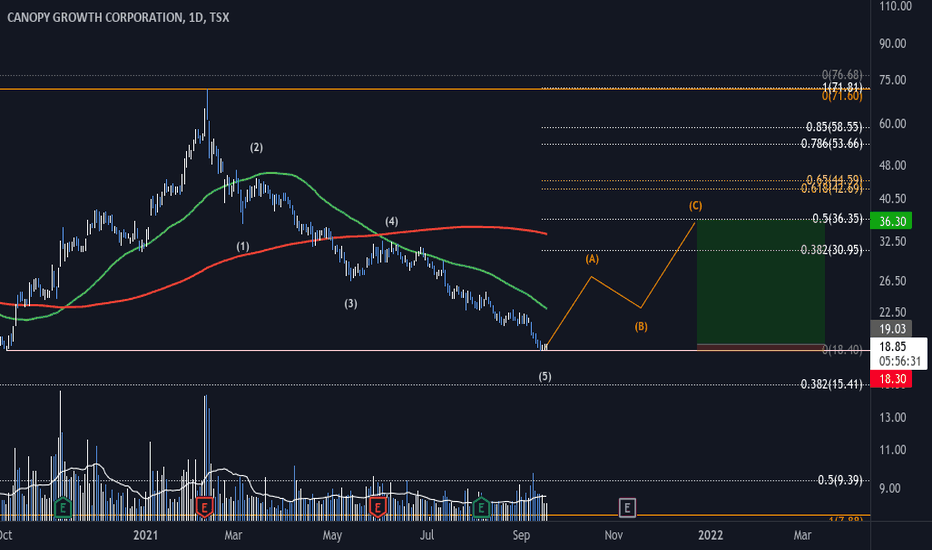This screenshot has width=932, height=550.
Task: Click the 26.50 price axis label
Action: click(893, 281)
